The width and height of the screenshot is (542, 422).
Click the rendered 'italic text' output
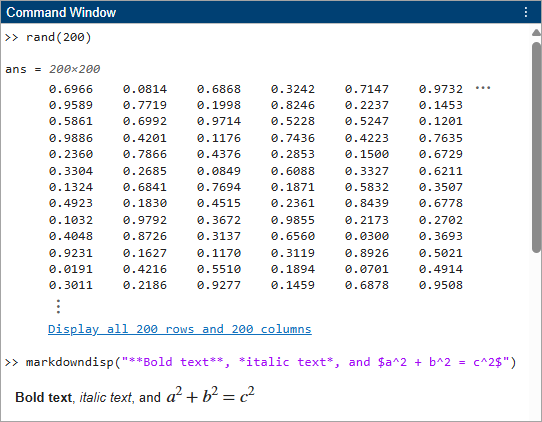click(x=106, y=397)
